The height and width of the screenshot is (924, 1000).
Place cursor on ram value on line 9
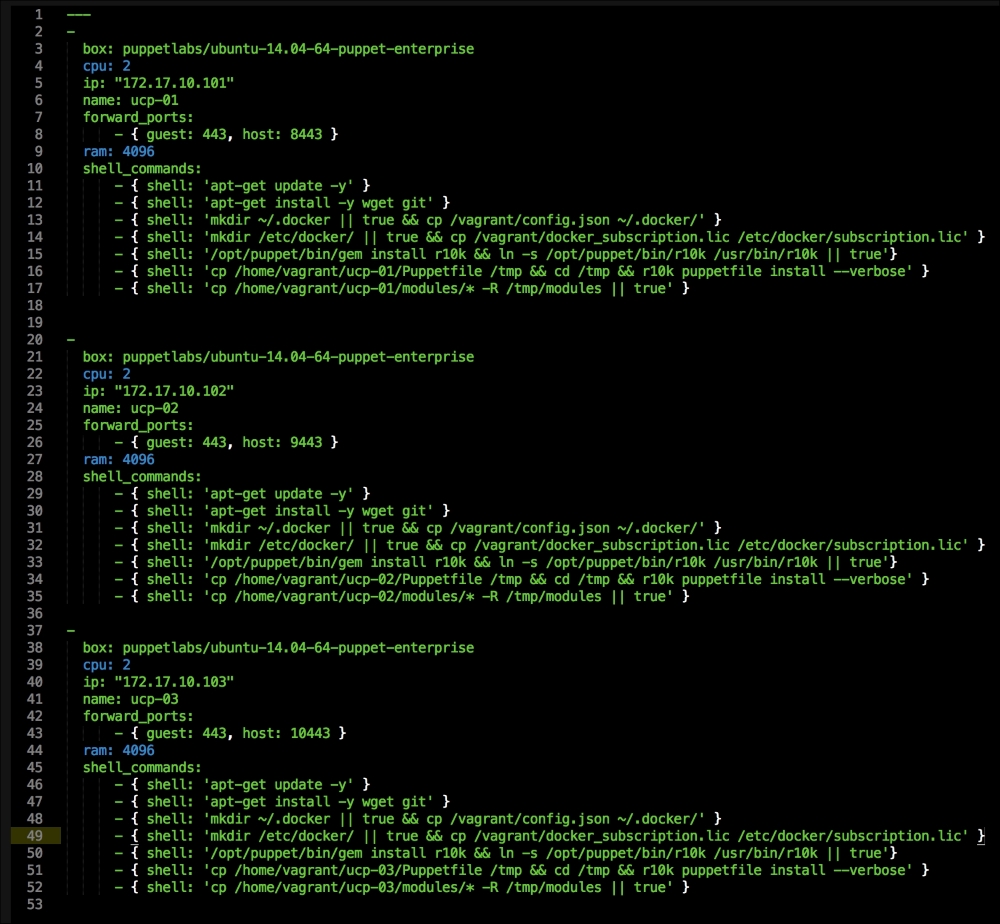(x=138, y=151)
